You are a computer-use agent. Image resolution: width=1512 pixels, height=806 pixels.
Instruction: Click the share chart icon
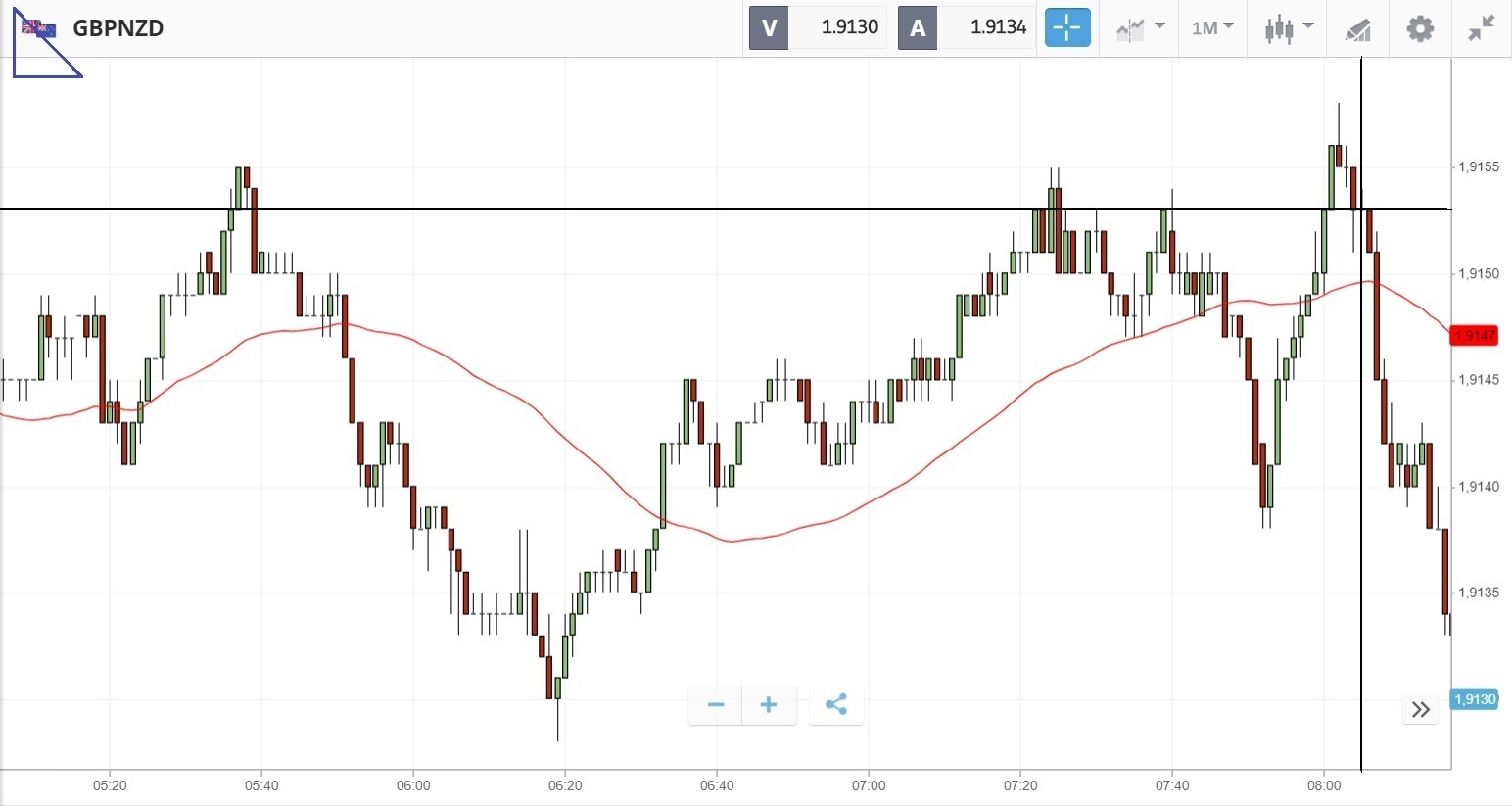point(836,705)
